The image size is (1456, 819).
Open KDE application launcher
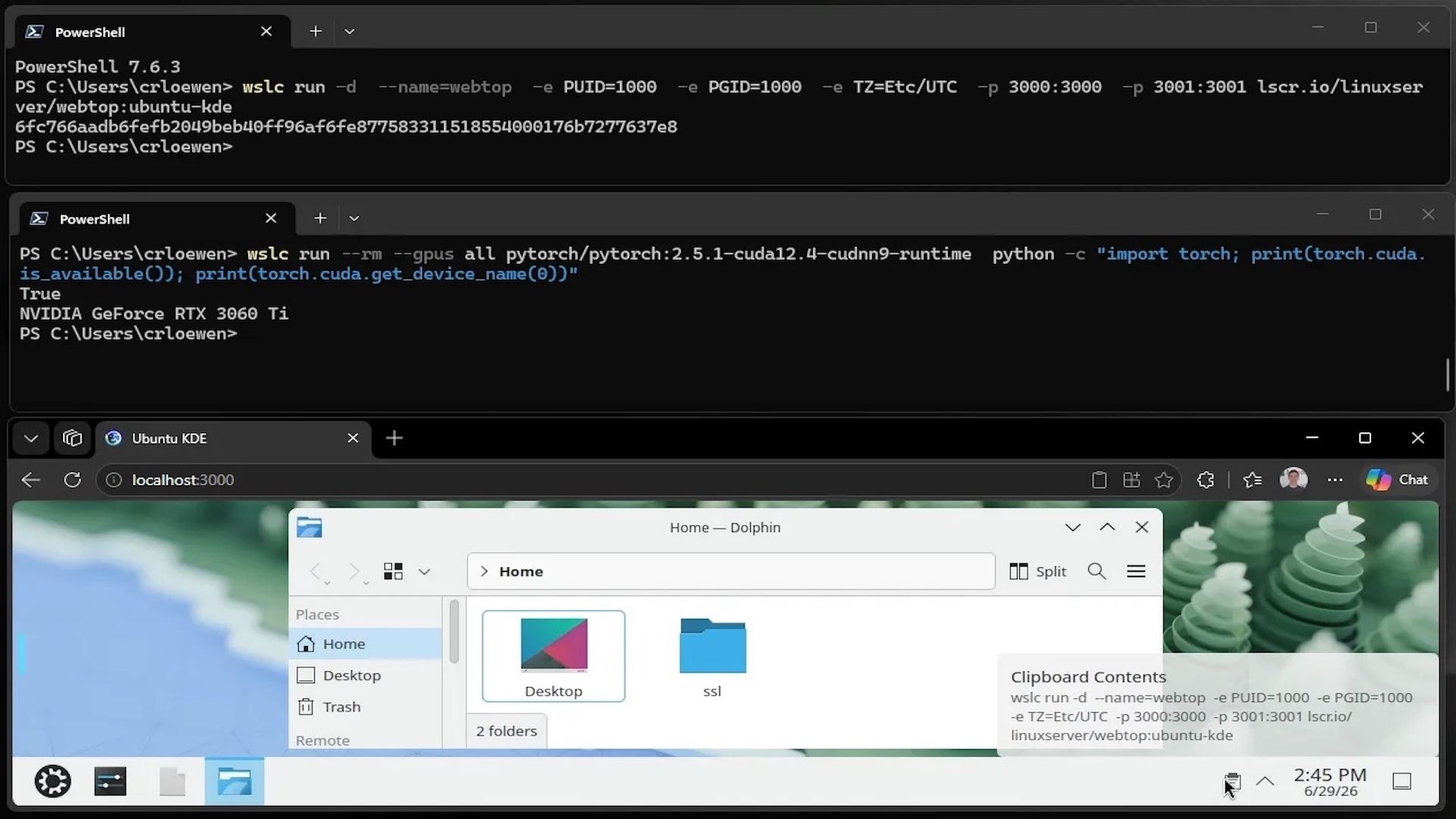tap(53, 781)
